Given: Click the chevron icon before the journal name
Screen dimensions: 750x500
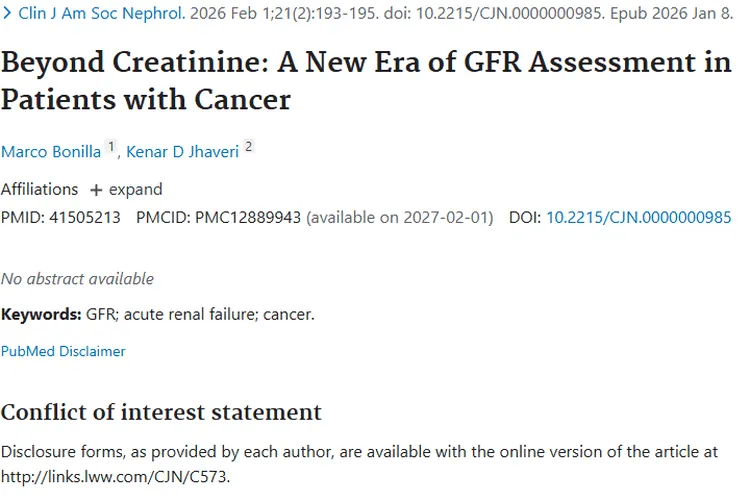Looking at the screenshot, I should click(x=7, y=16).
